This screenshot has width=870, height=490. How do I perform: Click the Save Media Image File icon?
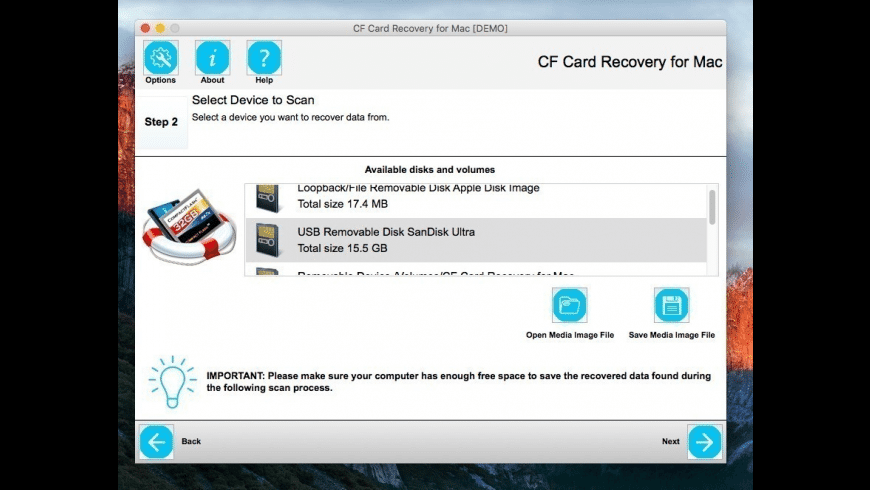[x=671, y=305]
